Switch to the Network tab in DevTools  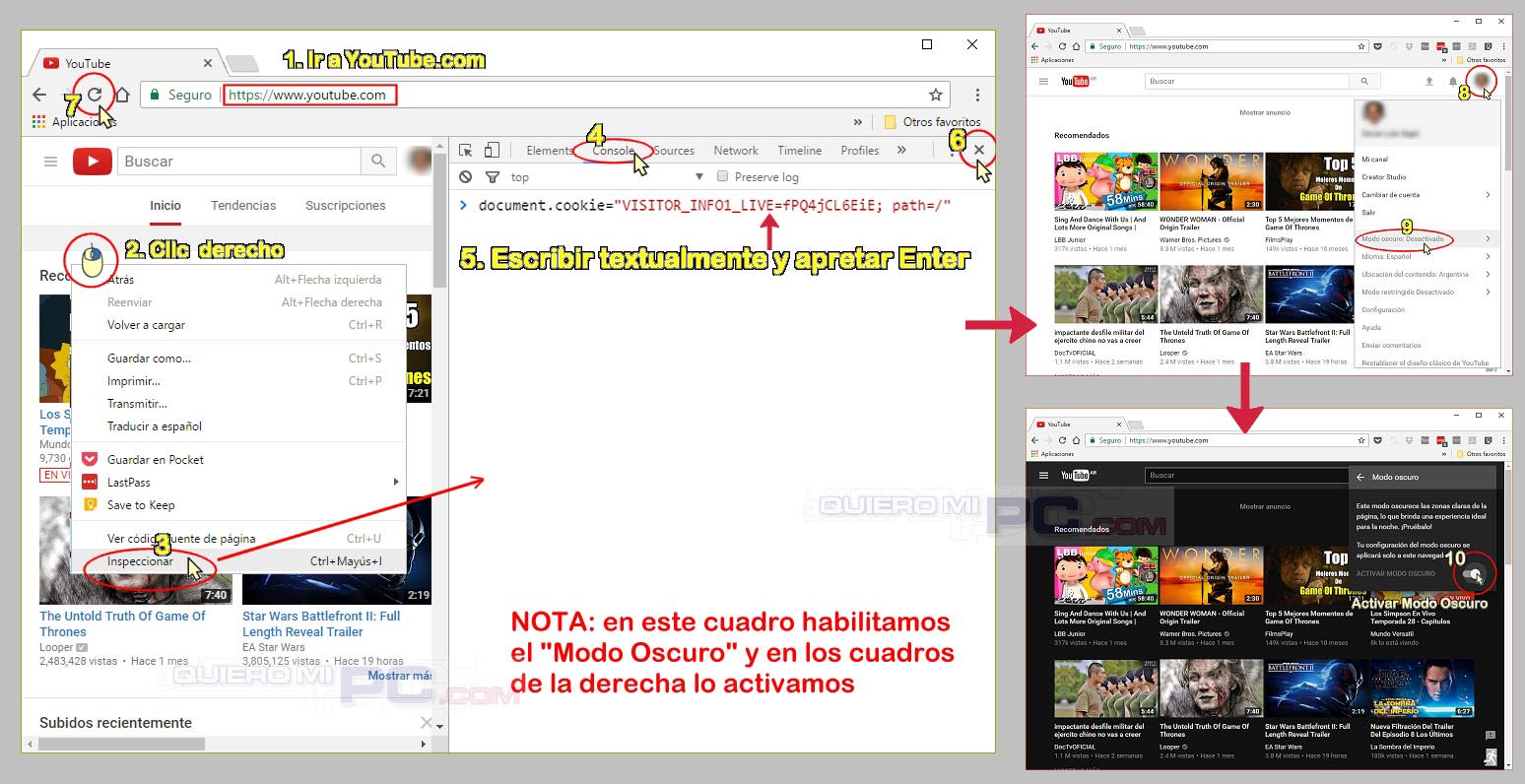coord(736,151)
